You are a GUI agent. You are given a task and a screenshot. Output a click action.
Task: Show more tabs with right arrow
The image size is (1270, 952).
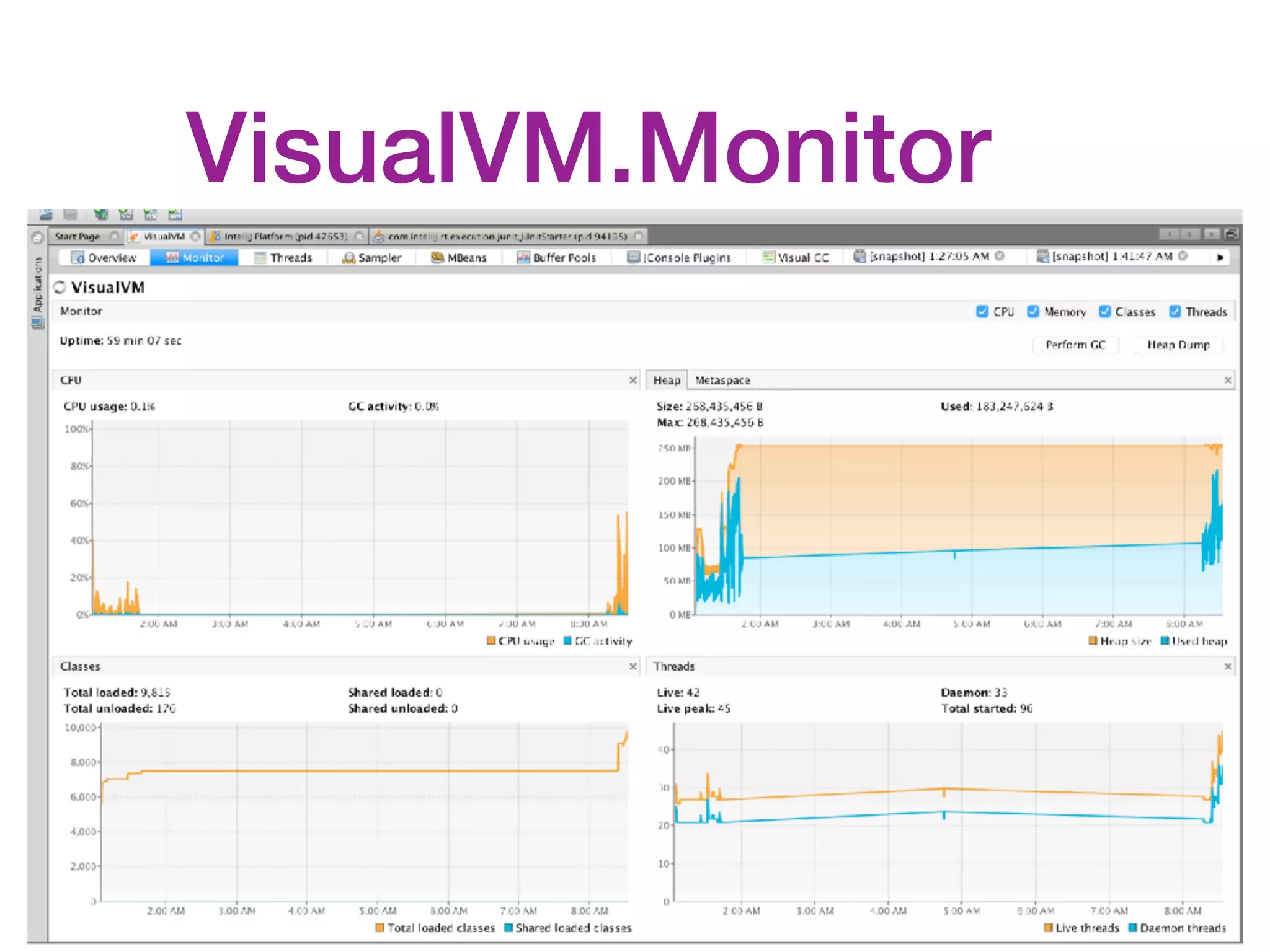pos(1220,257)
